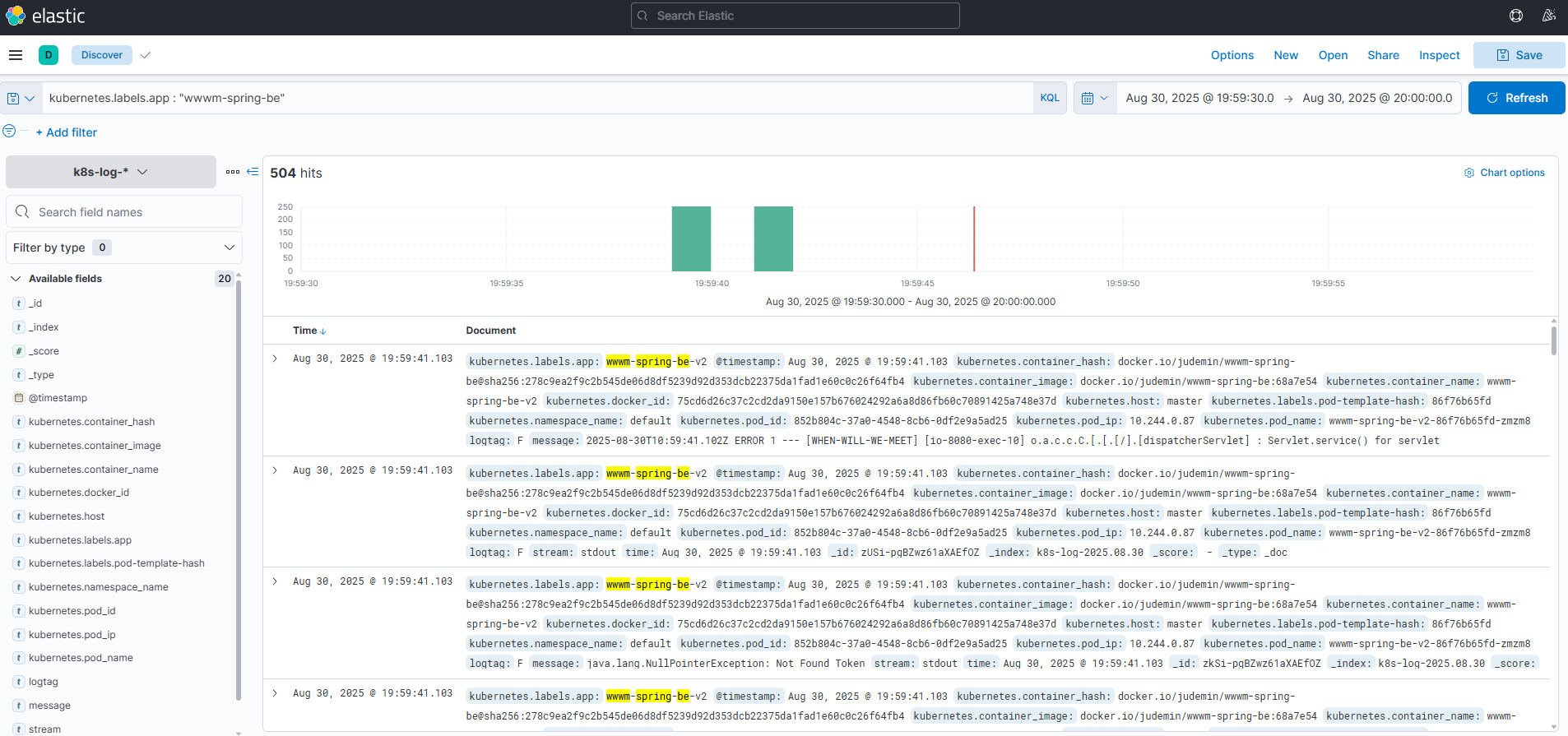Collapse the Available fields section
The width and height of the screenshot is (1568, 736).
point(16,279)
